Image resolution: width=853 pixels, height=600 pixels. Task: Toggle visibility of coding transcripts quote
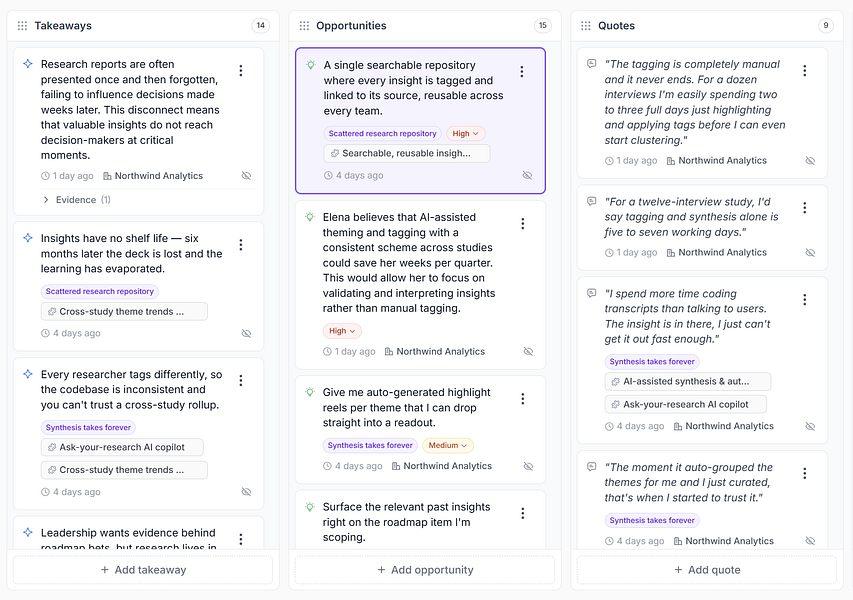810,426
